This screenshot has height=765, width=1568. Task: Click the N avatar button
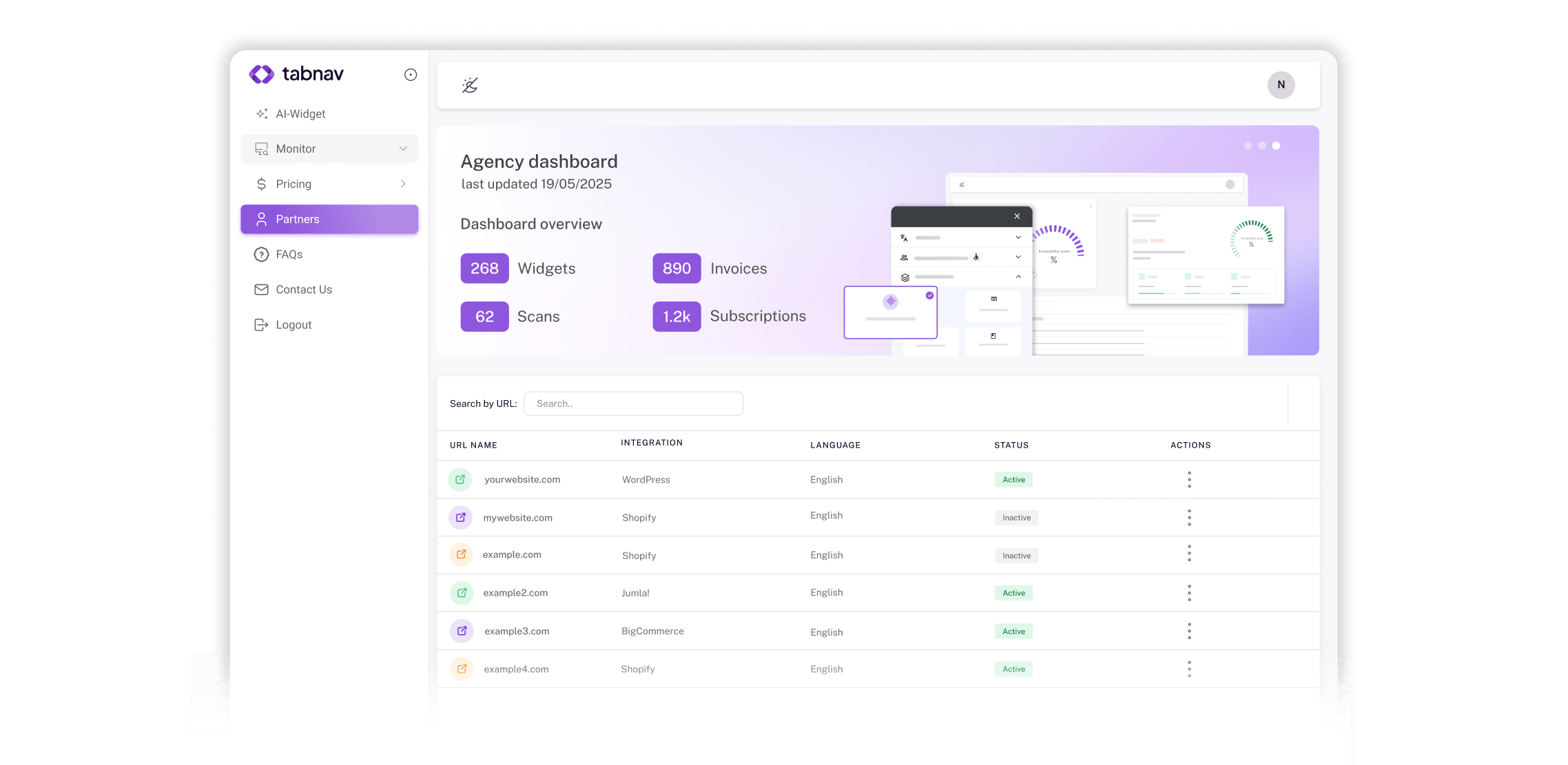coord(1281,85)
